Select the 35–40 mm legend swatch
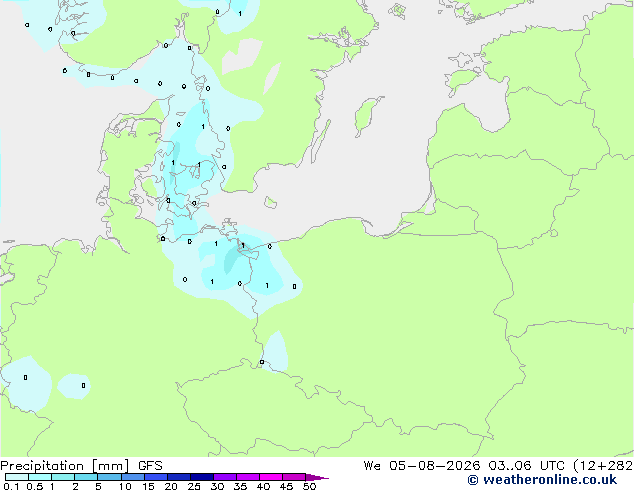634x490 pixels. pyautogui.click(x=248, y=477)
